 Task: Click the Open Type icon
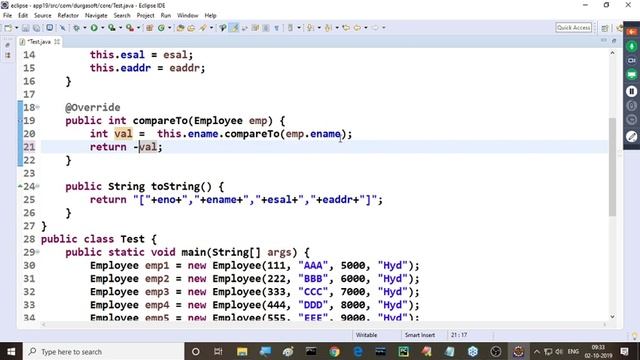point(180,28)
